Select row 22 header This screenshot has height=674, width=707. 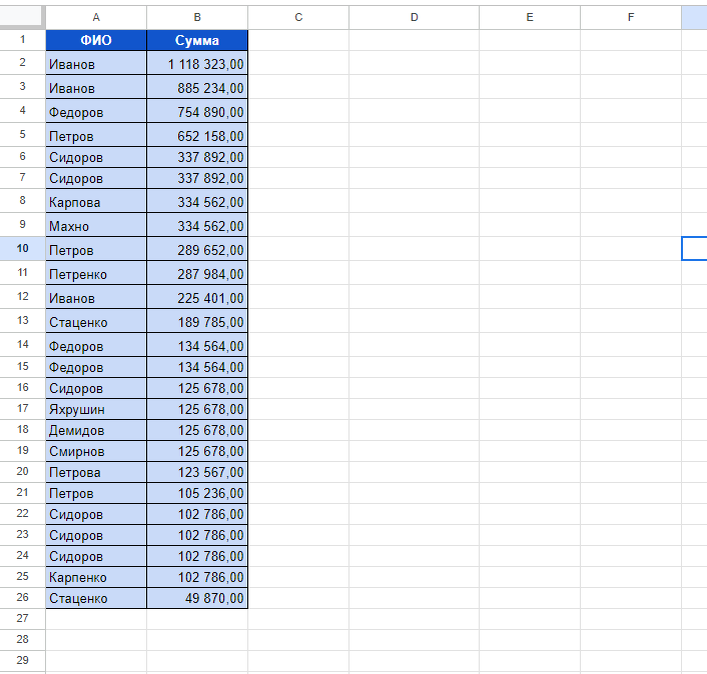coord(23,514)
